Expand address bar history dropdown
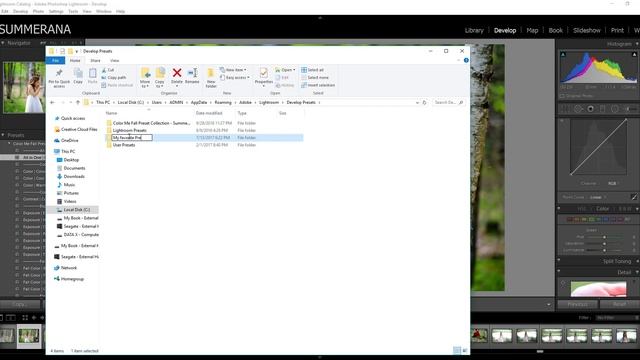 click(x=417, y=102)
